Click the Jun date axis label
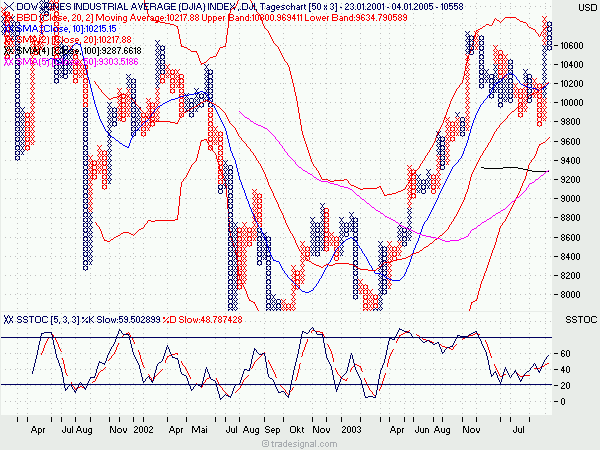The image size is (600, 450). (422, 430)
